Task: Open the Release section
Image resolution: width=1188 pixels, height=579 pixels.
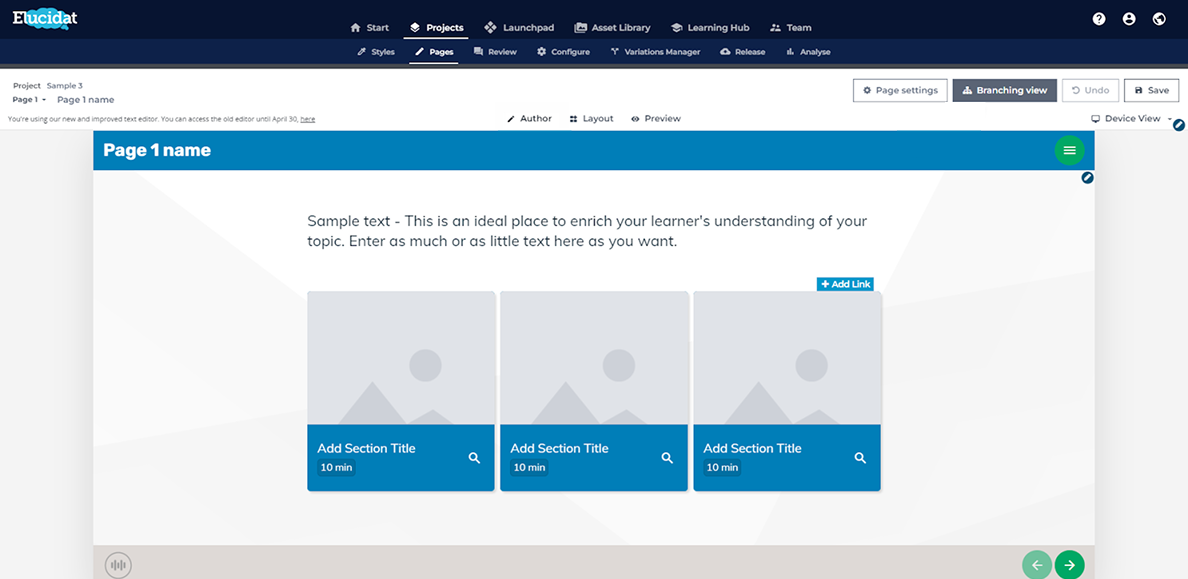Action: click(742, 52)
